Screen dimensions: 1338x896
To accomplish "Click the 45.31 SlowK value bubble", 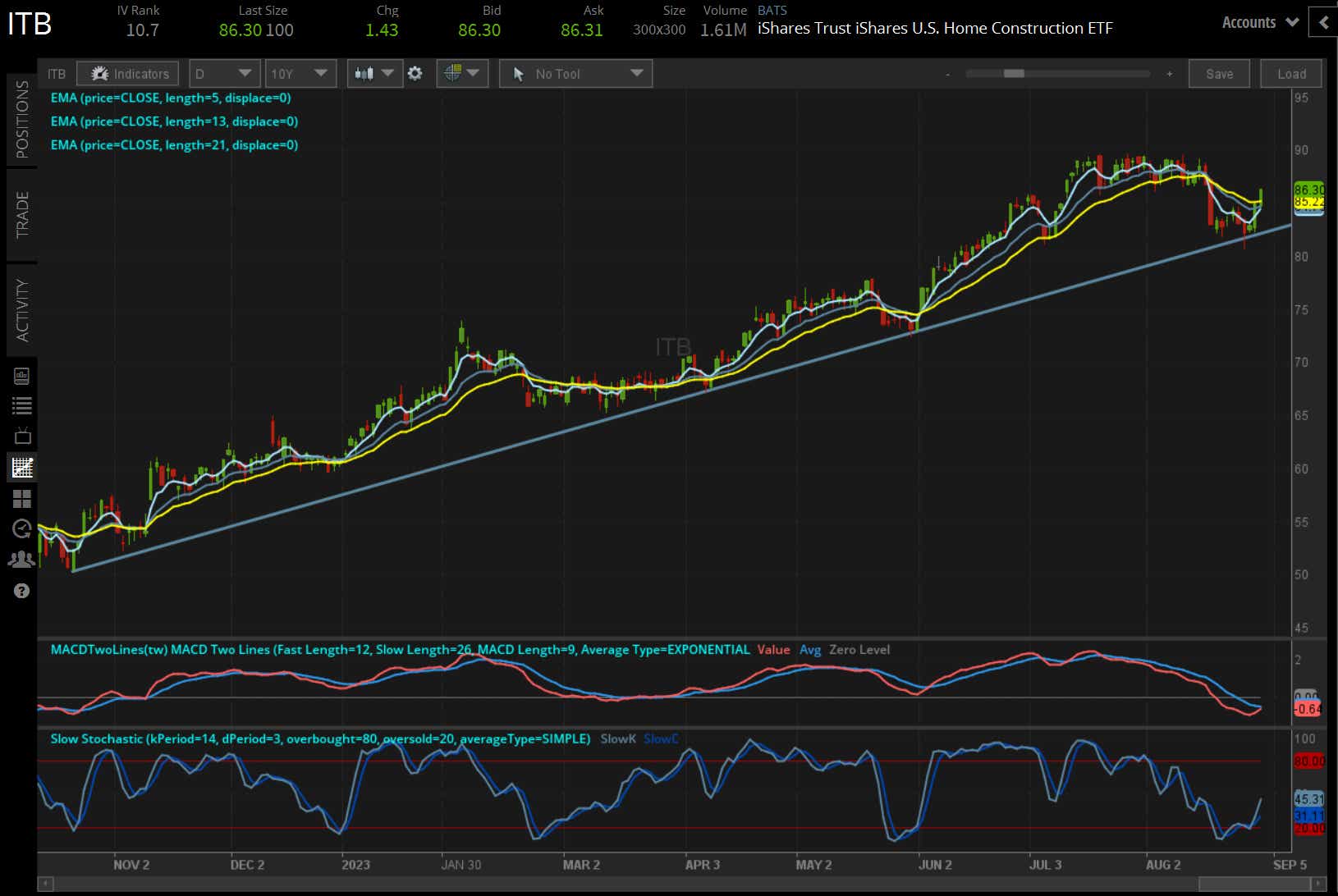I will pyautogui.click(x=1309, y=798).
